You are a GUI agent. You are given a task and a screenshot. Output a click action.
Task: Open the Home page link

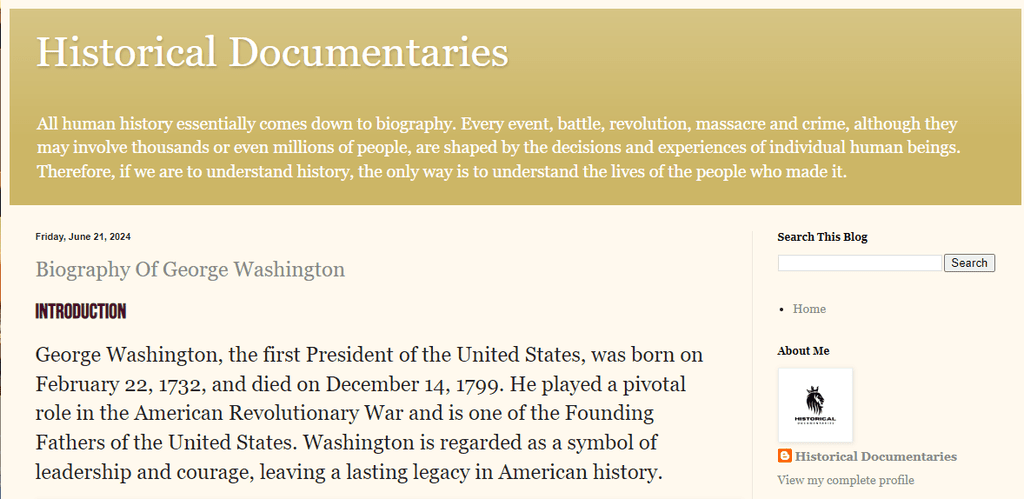pos(809,309)
